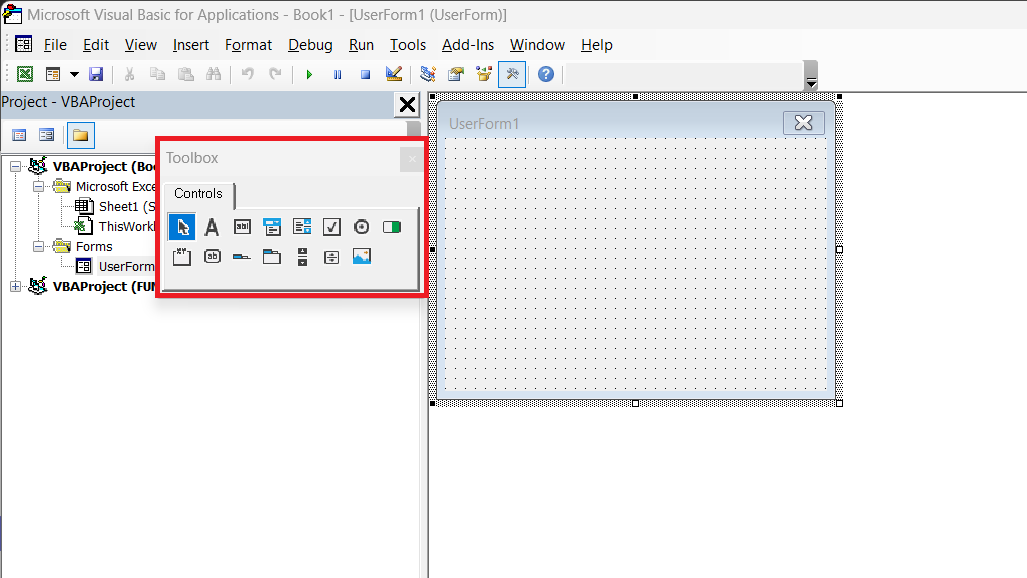
Task: Click the Cut scissors icon
Action: click(129, 74)
